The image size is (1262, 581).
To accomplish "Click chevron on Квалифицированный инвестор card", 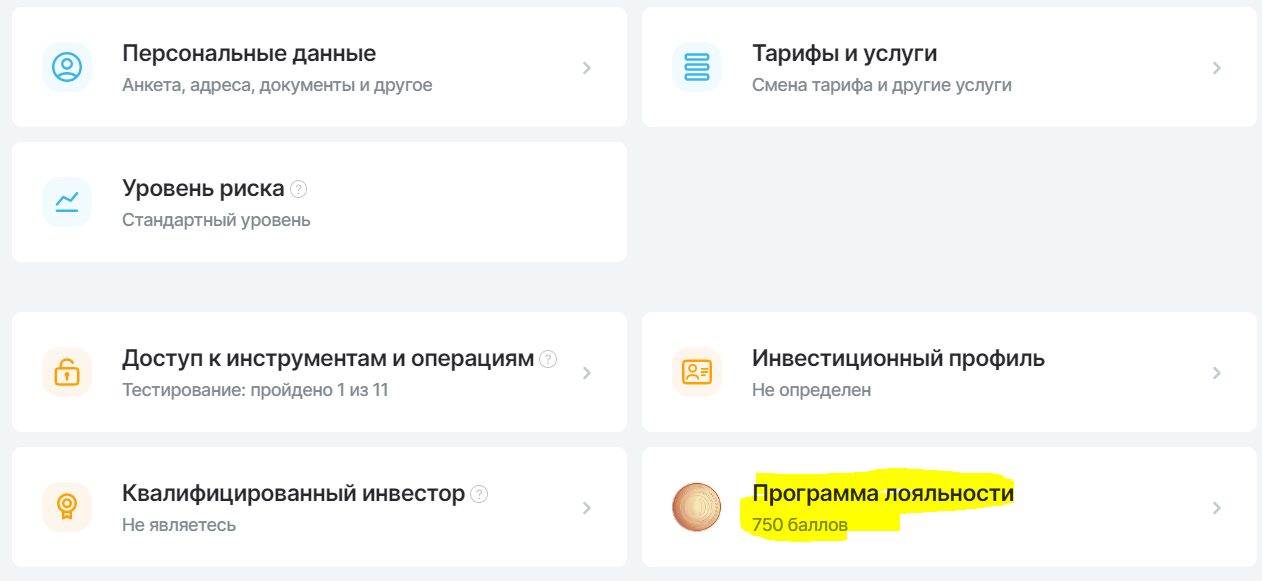I will click(x=587, y=508).
